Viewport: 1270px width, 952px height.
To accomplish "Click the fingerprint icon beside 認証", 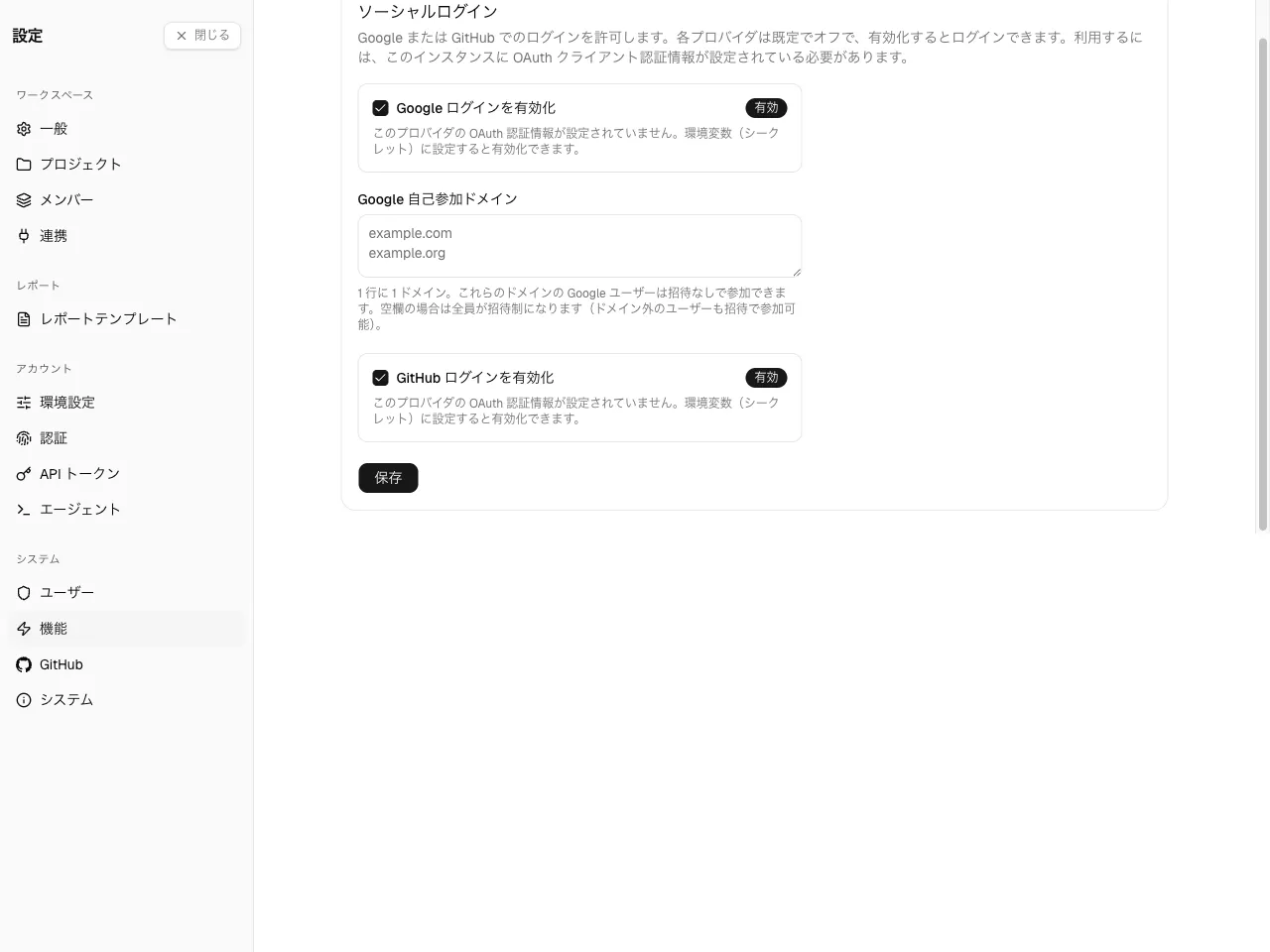I will 24,438.
